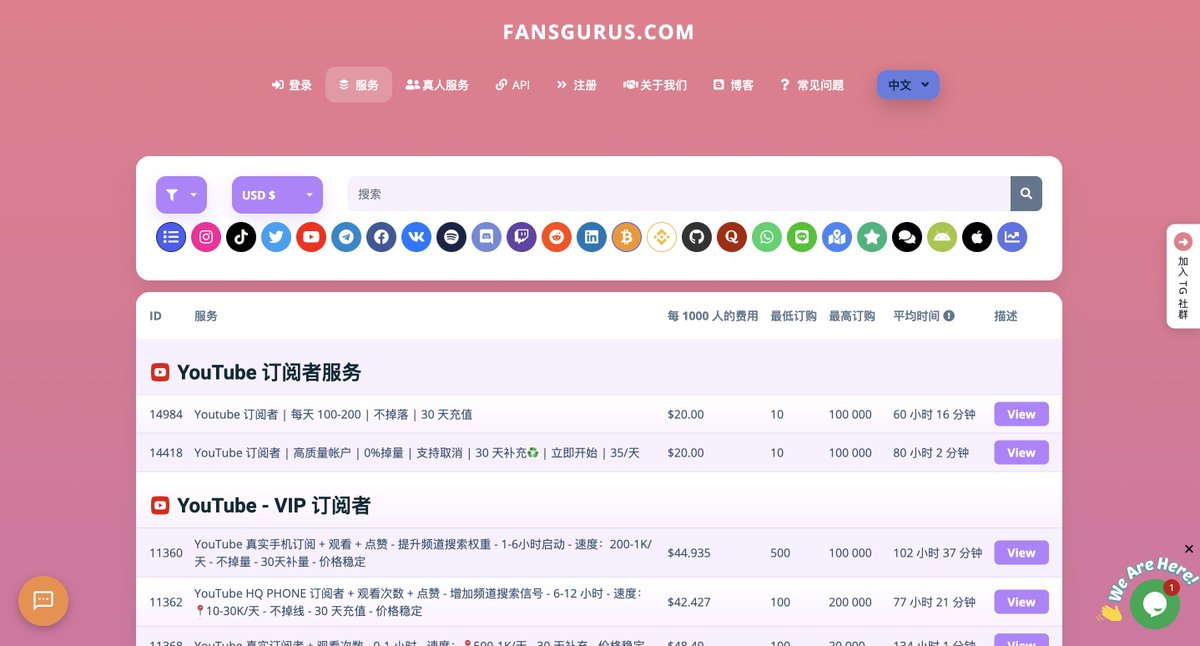Open the USD $ currency dropdown
Screen dimensions: 1200x646
pos(277,195)
